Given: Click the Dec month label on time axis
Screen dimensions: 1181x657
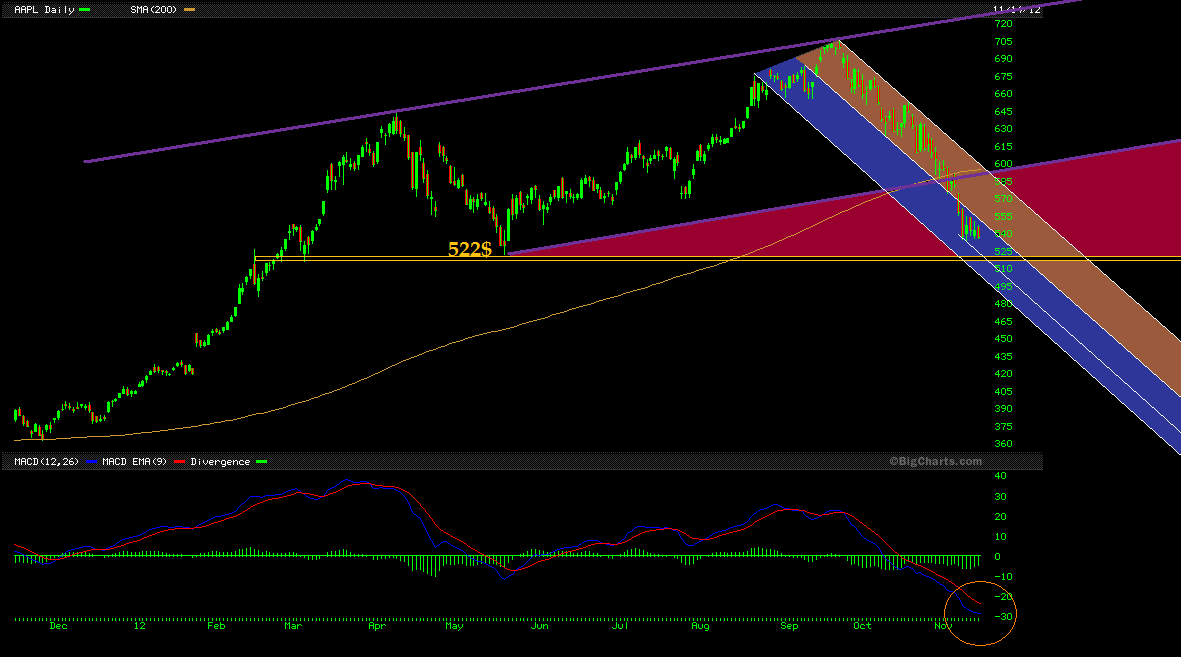Looking at the screenshot, I should pyautogui.click(x=58, y=626).
